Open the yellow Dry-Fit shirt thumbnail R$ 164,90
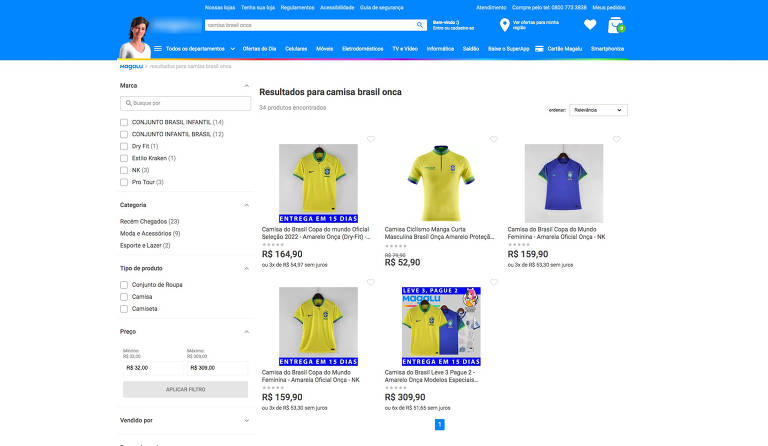This screenshot has width=768, height=446. click(318, 183)
